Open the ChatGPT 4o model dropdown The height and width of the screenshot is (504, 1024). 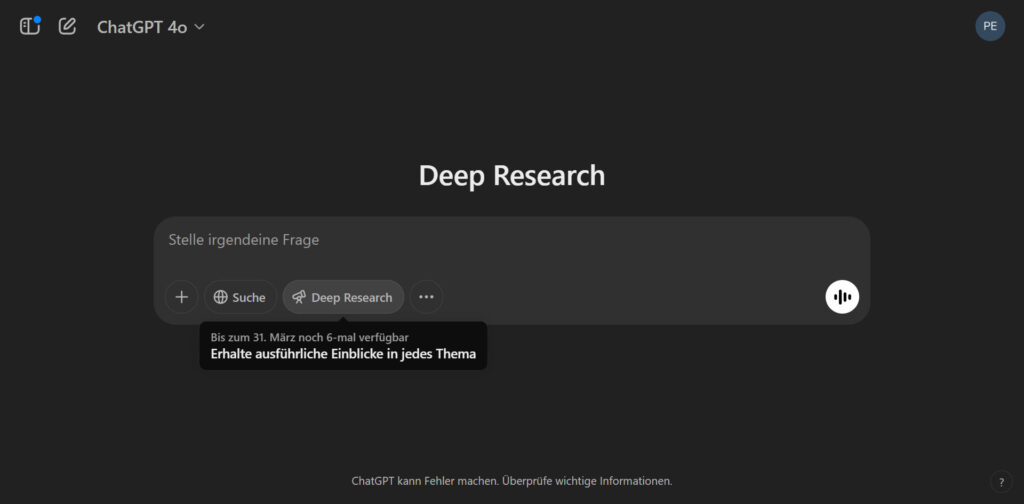[151, 27]
